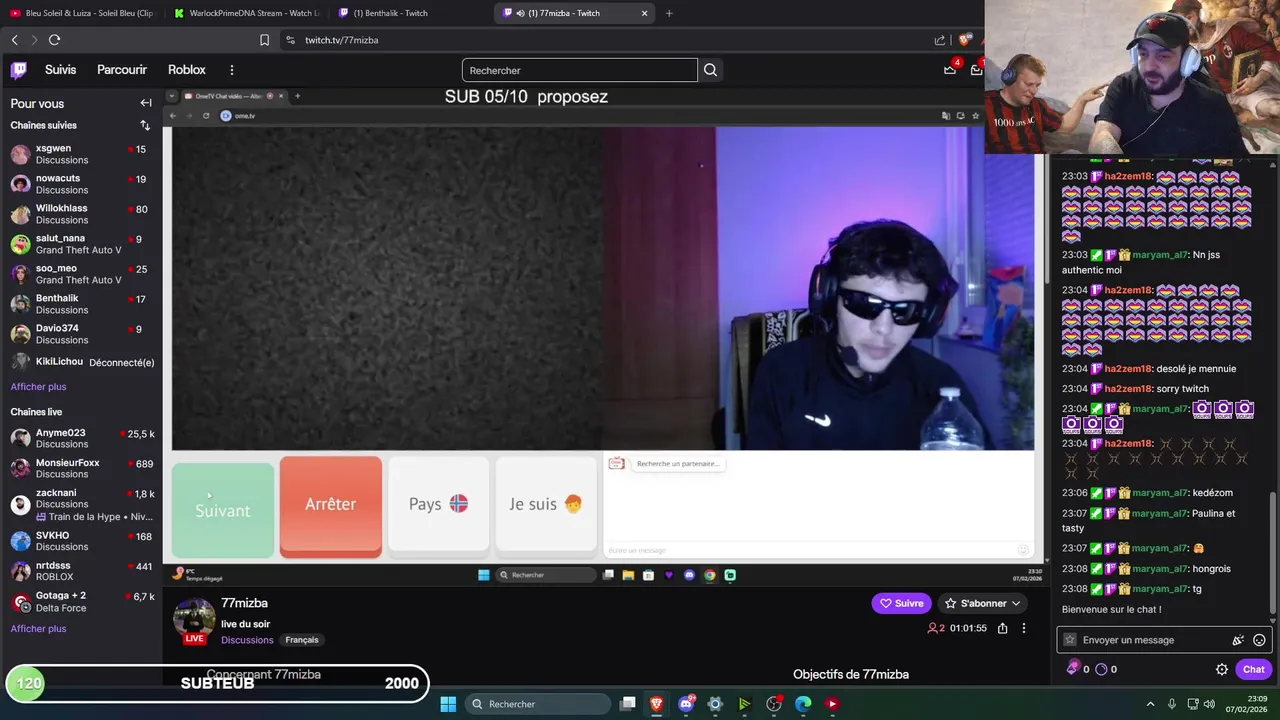
Task: Open the Brave share icon near address bar
Action: point(940,40)
